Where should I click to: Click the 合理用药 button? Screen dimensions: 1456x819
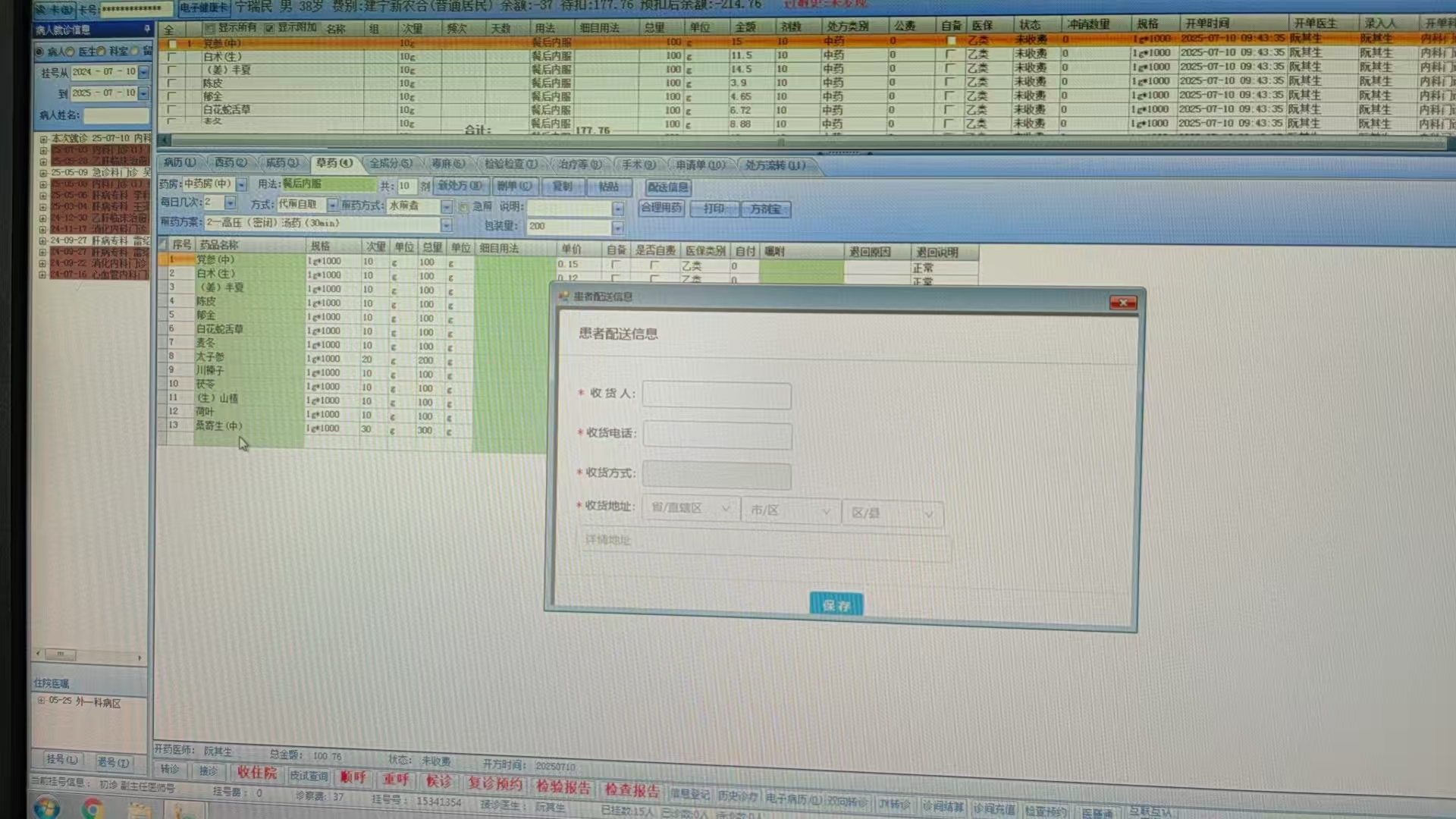[661, 208]
